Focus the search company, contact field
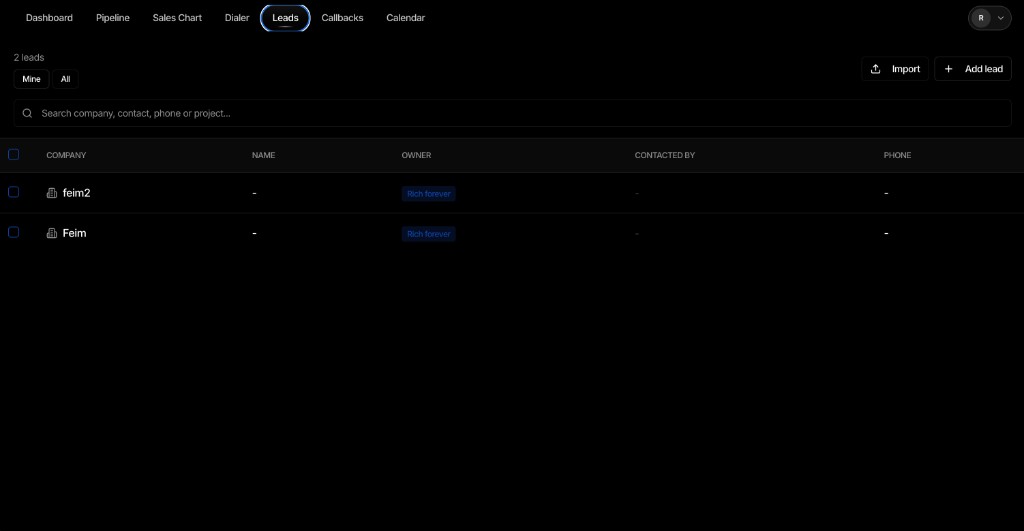This screenshot has height=531, width=1024. (x=513, y=113)
